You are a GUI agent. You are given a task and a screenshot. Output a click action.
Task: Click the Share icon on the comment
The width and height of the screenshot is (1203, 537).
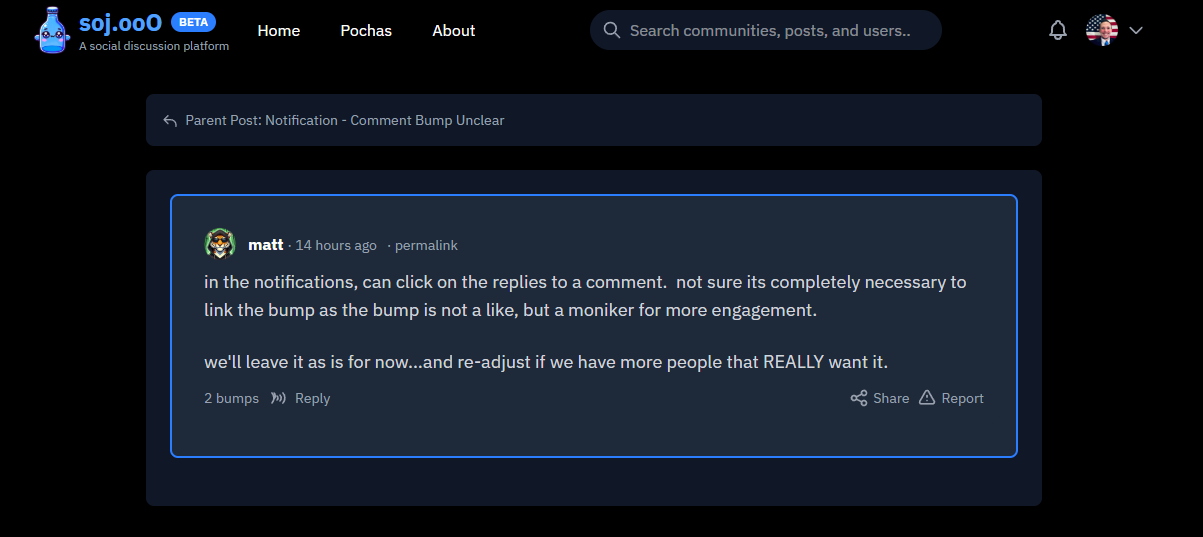pos(859,398)
